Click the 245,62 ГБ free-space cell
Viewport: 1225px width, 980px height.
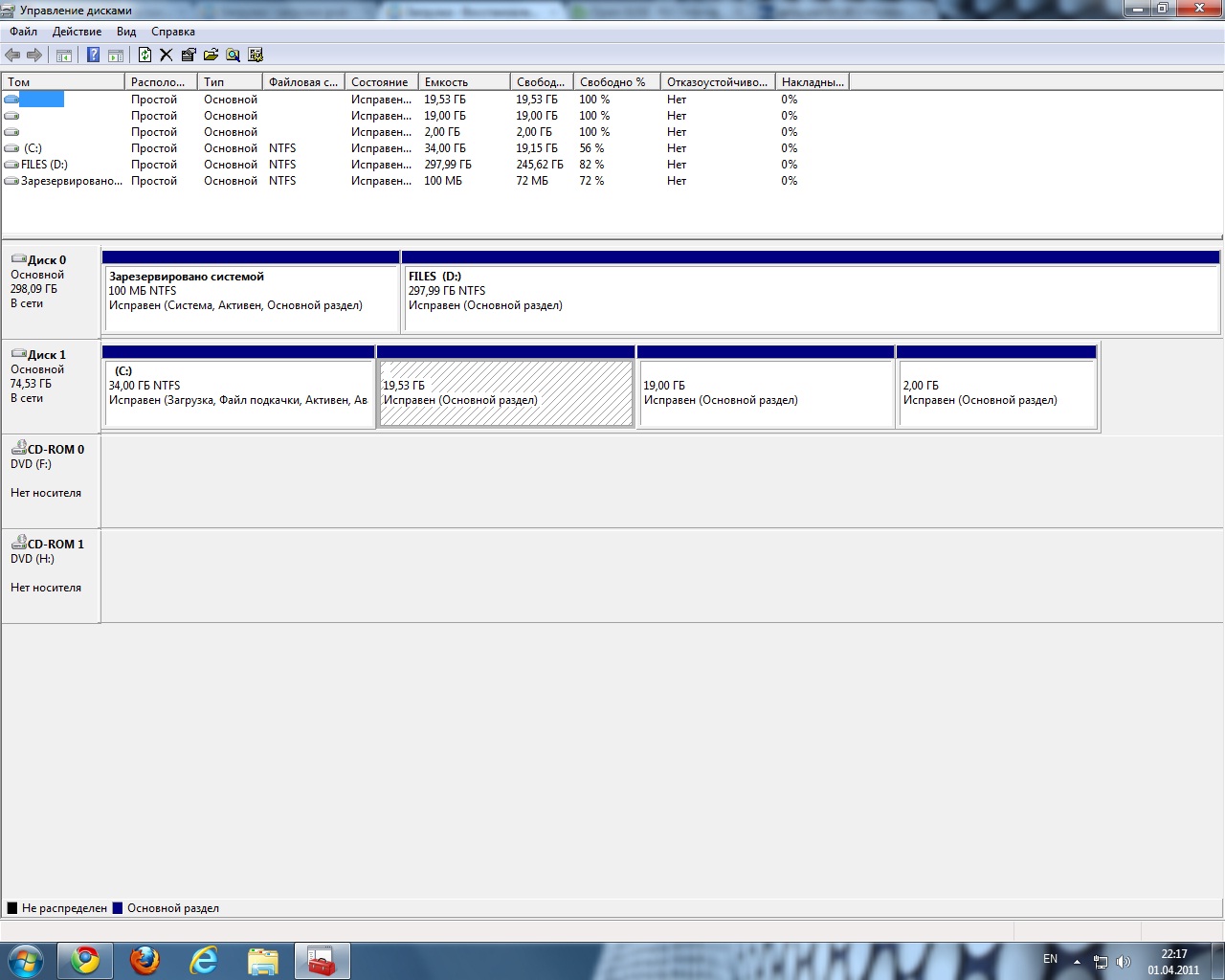click(x=540, y=165)
